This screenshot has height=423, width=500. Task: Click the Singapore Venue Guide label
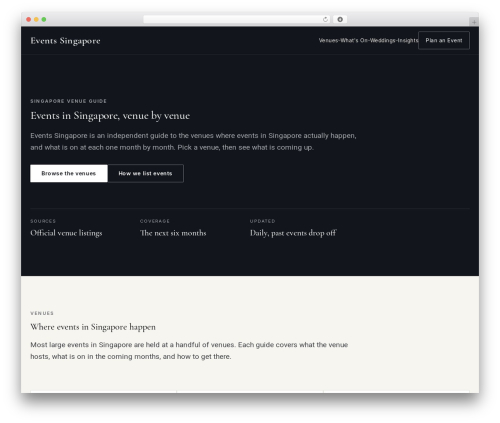68,101
